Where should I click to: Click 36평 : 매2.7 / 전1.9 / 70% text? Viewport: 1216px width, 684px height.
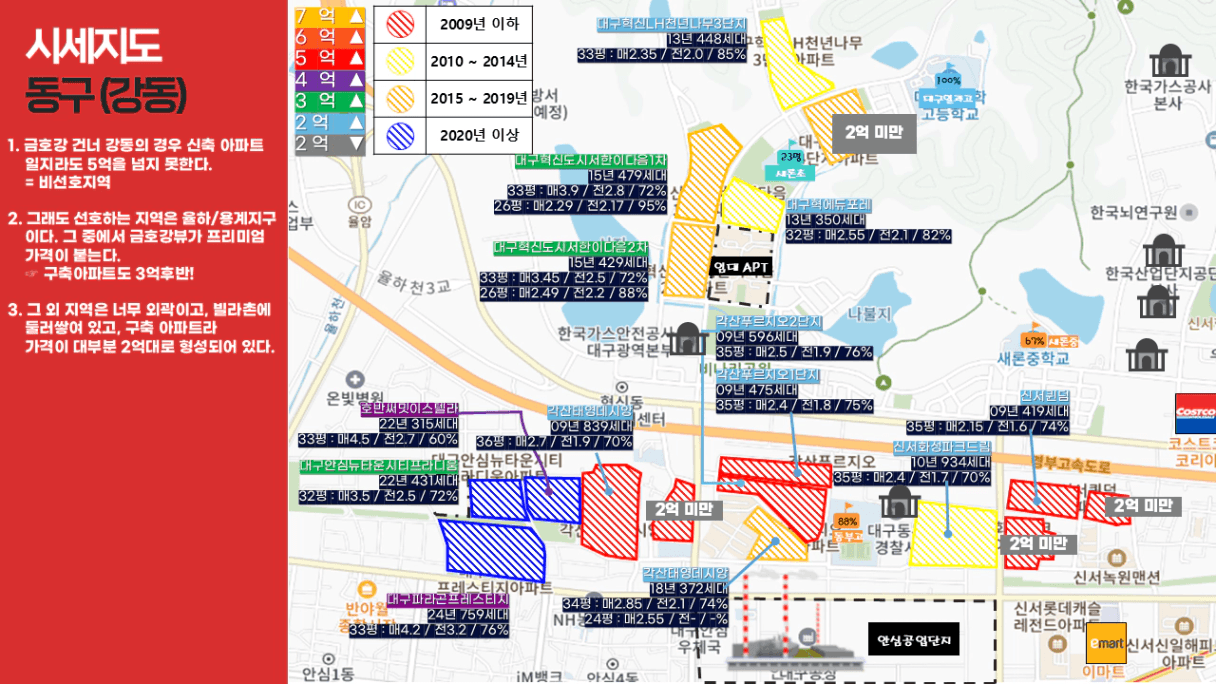click(x=554, y=441)
